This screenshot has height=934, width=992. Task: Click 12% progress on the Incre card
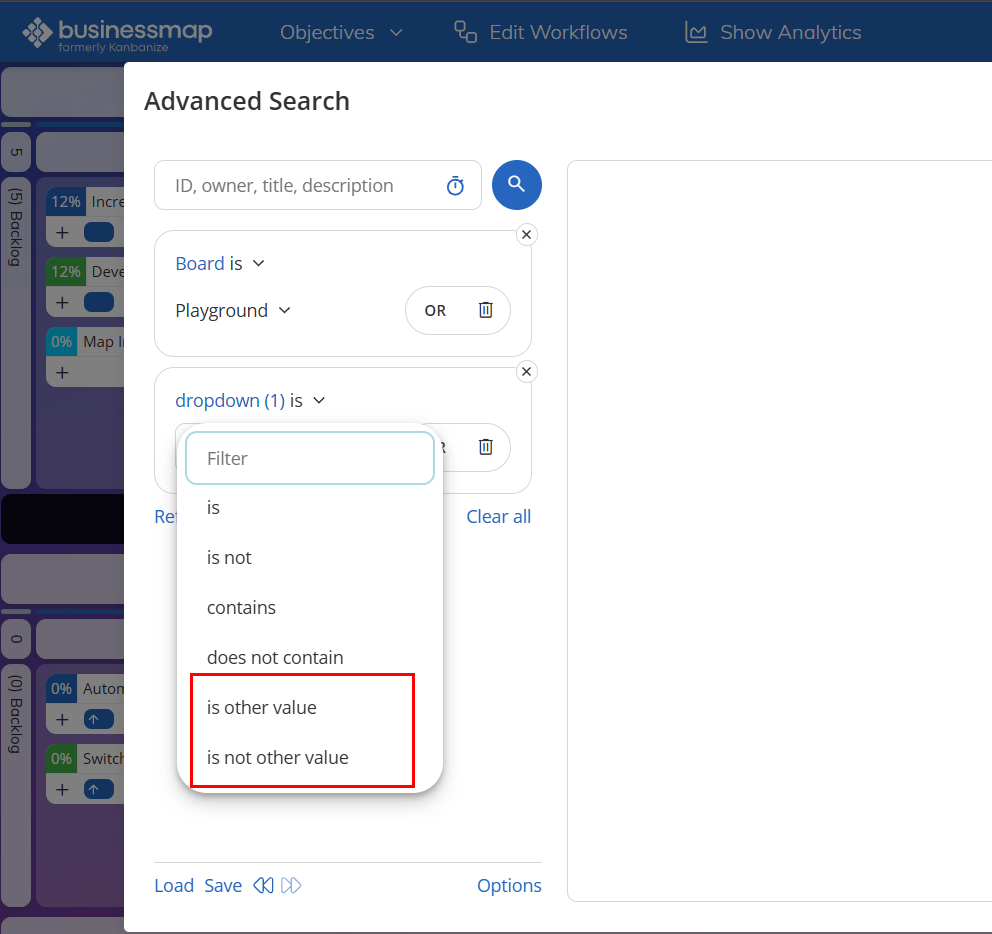(66, 202)
